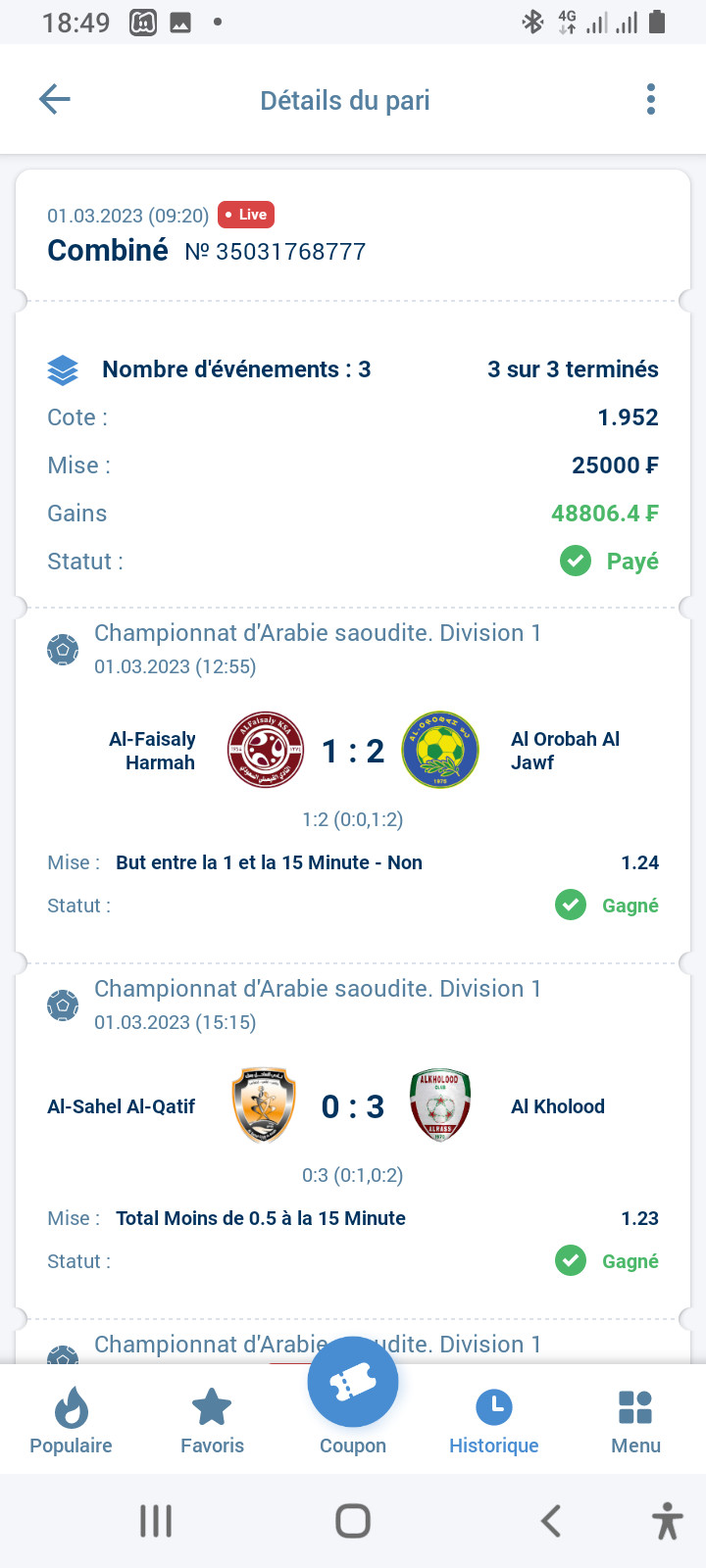Tap the green Payé status checkmark

(575, 562)
